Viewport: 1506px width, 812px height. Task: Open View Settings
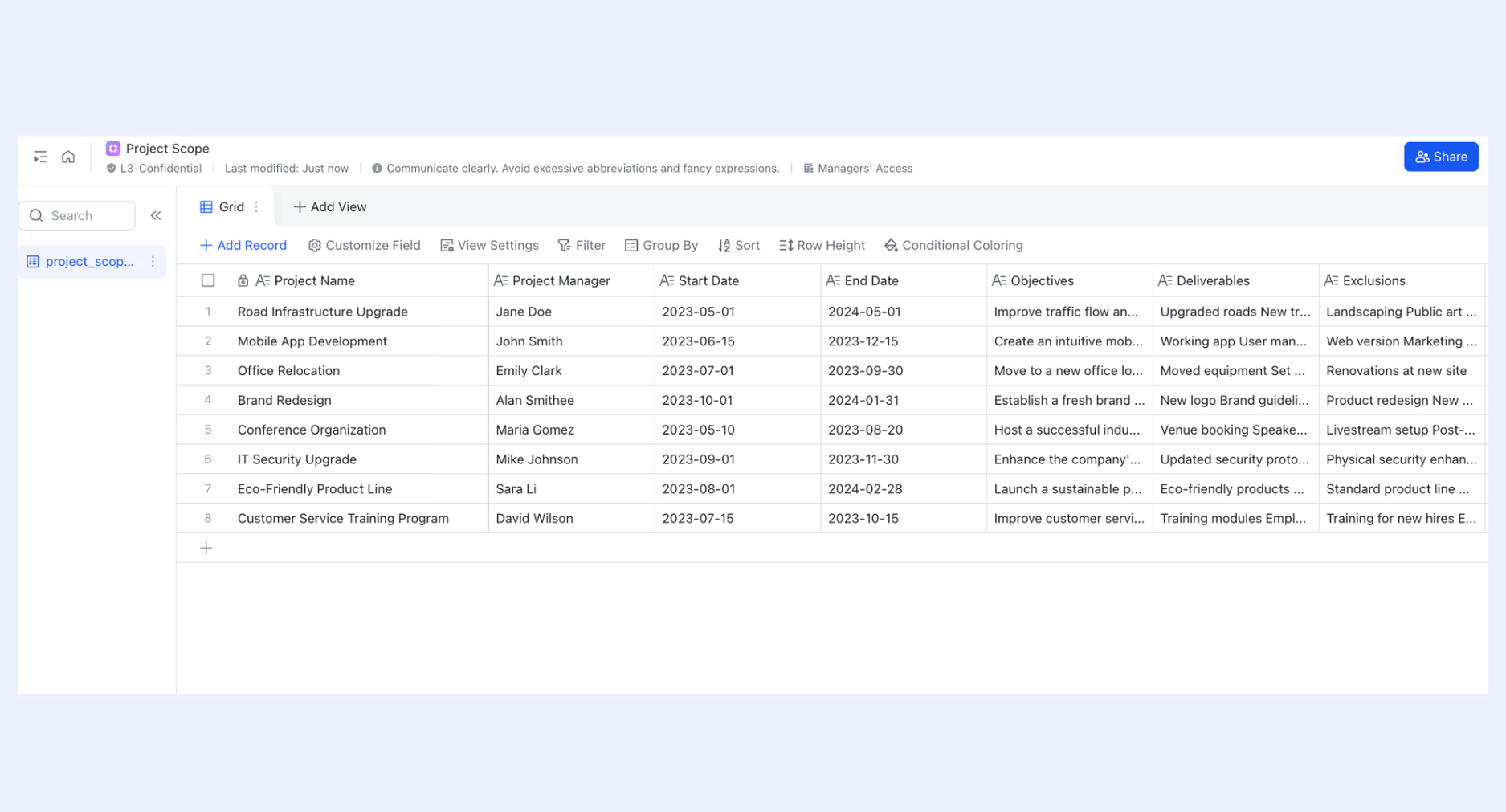(489, 245)
